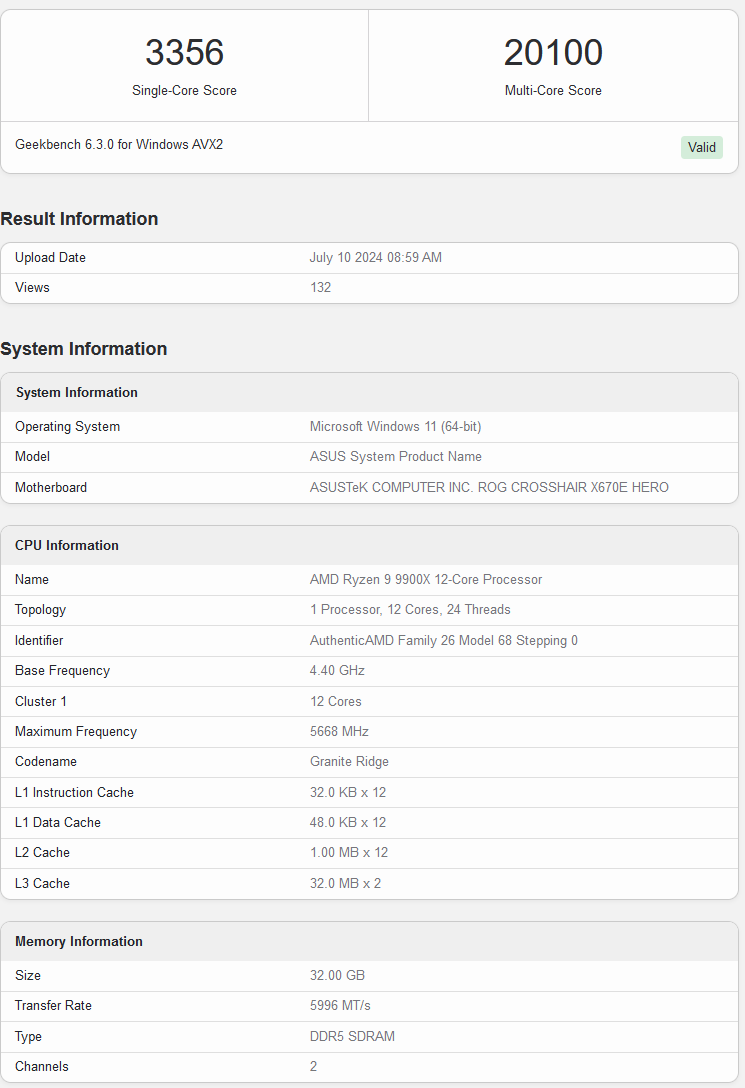Click the CPU Information table header
Screen dimensions: 745x1088
point(67,545)
